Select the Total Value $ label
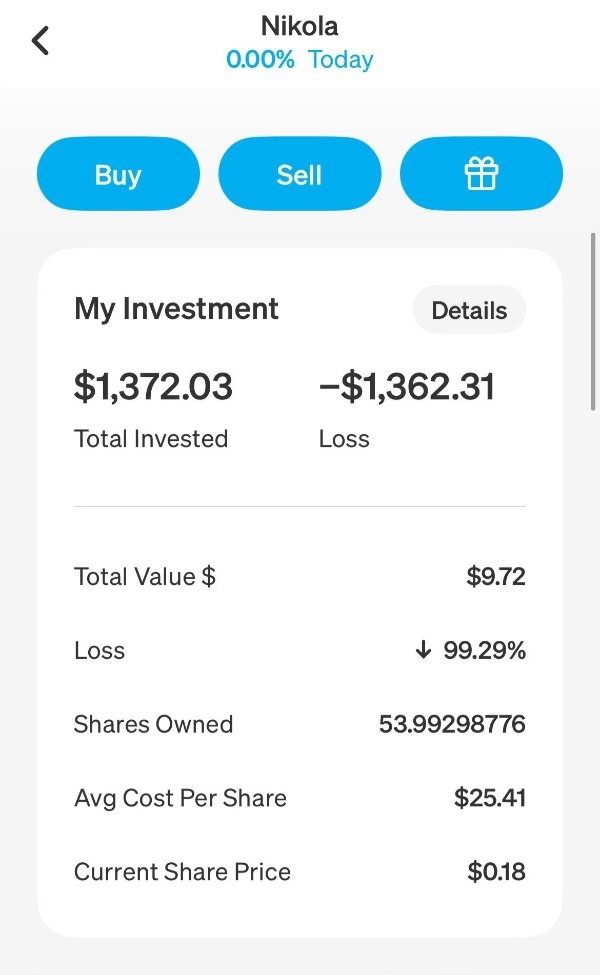 145,577
